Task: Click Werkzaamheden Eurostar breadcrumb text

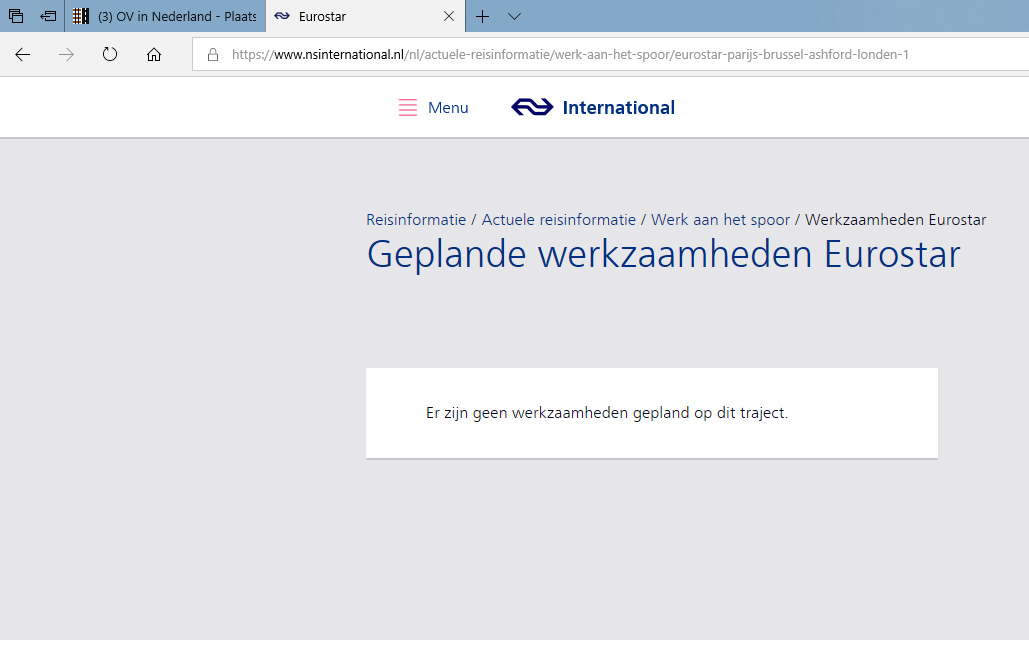Action: pos(896,220)
